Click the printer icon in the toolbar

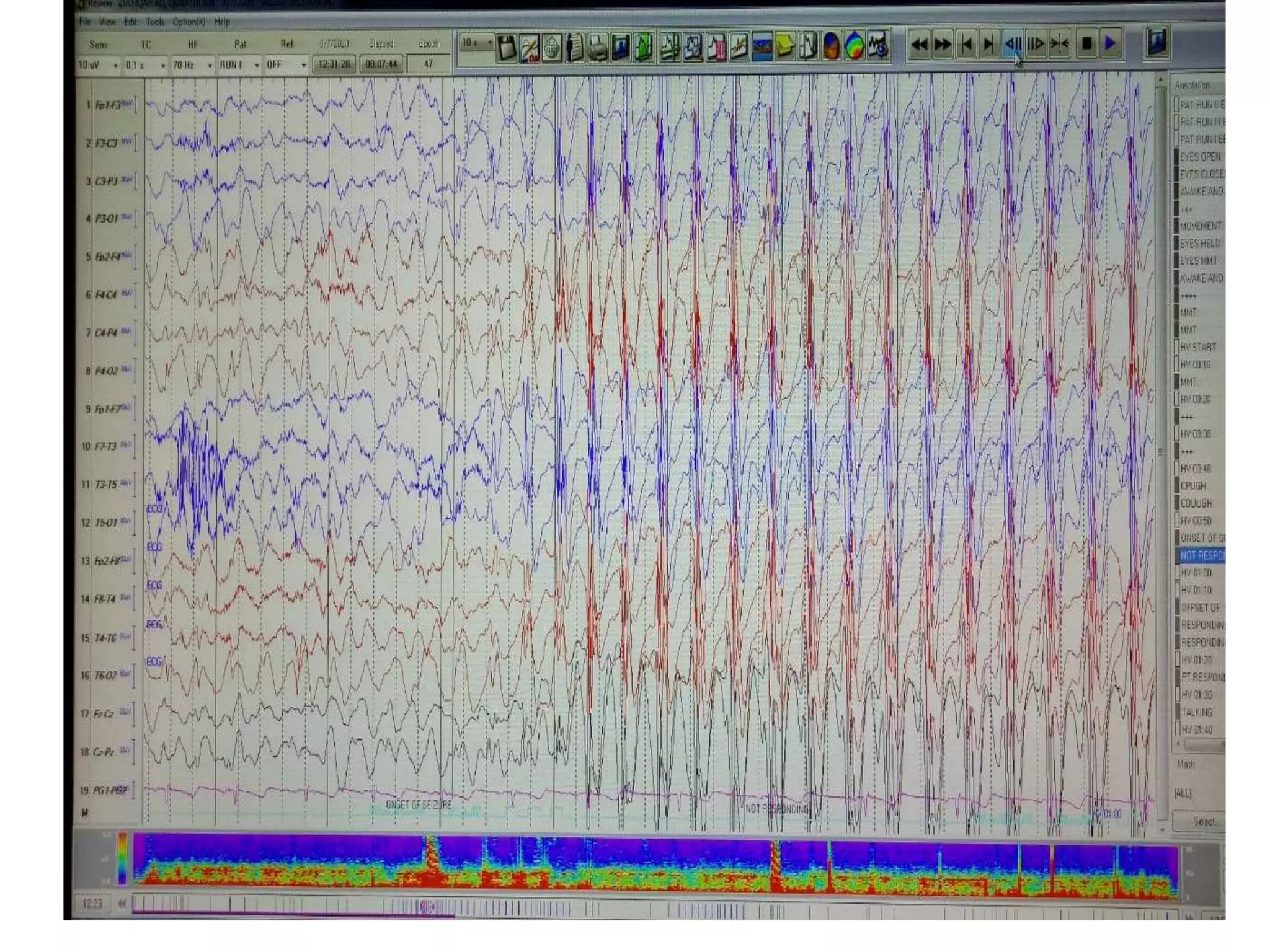(597, 47)
